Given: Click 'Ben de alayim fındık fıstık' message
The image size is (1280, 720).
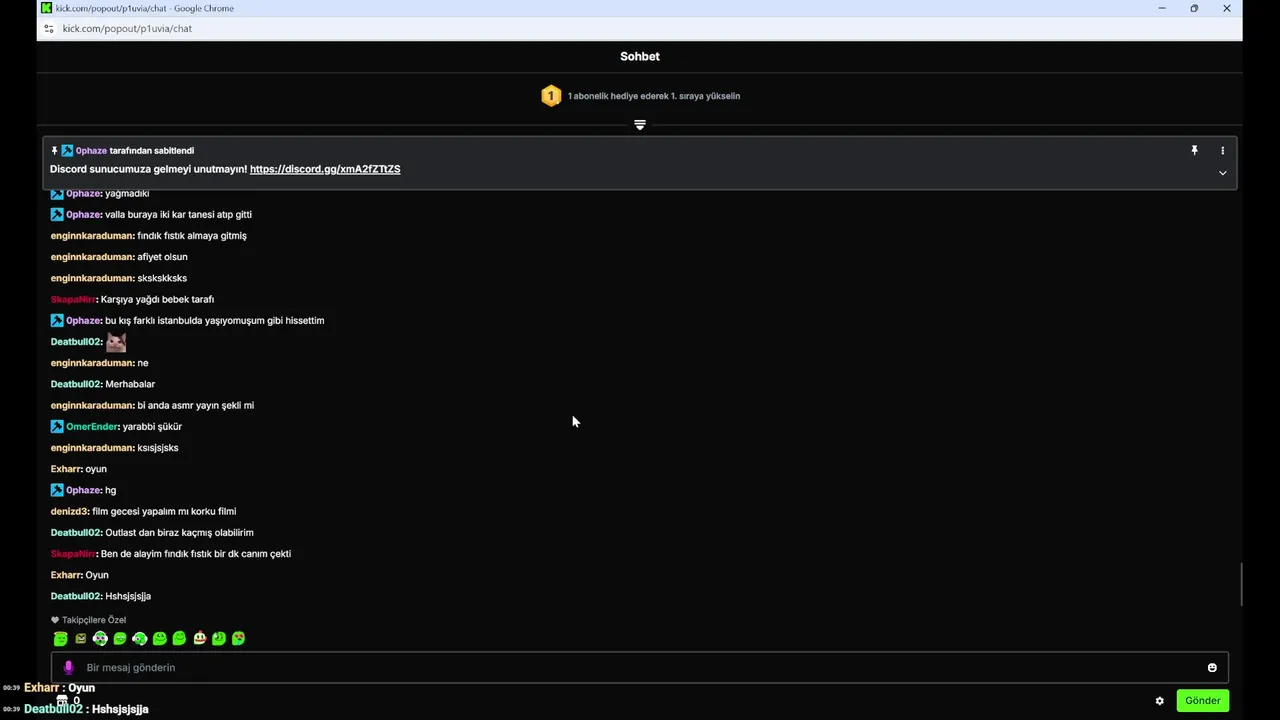Looking at the screenshot, I should (x=196, y=554).
